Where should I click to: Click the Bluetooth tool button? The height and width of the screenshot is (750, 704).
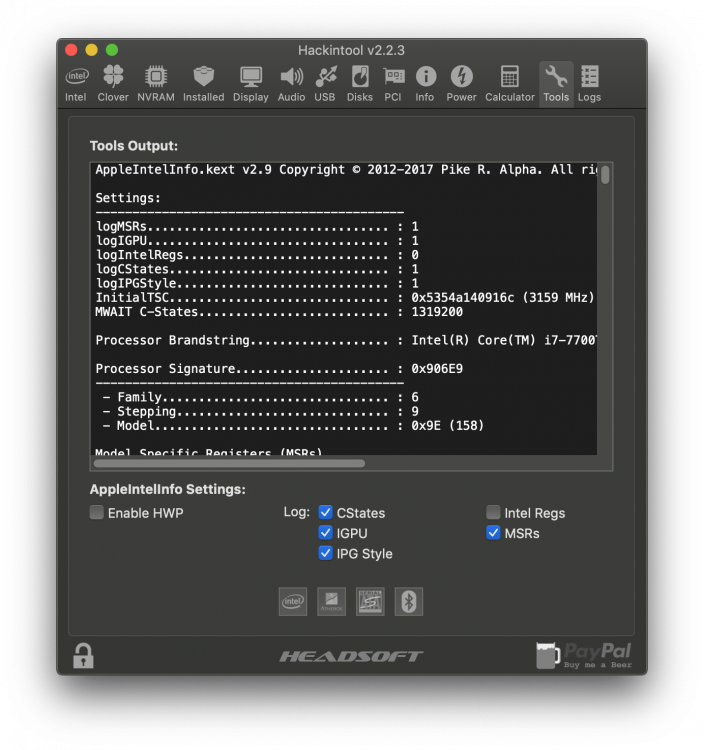pos(409,601)
